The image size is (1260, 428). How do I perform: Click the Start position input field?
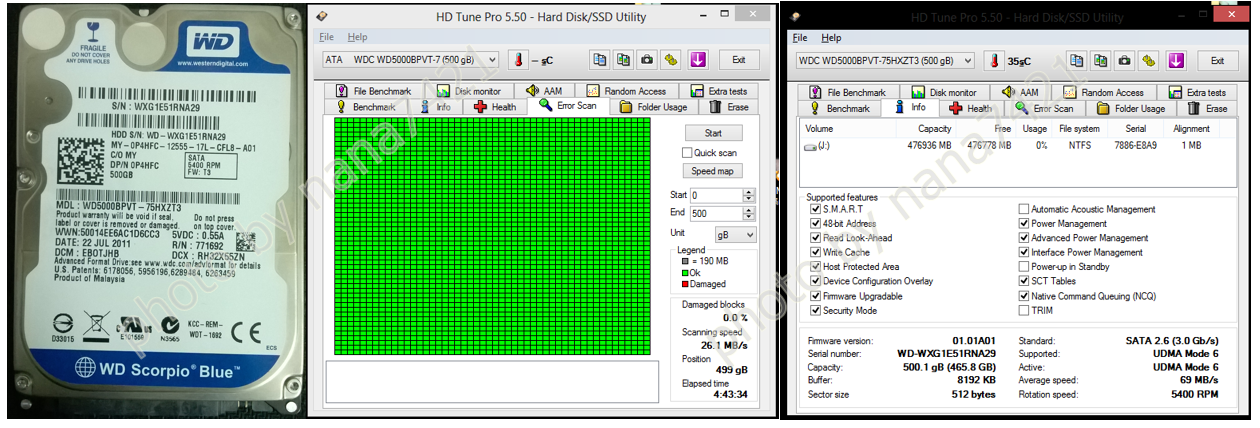(x=716, y=195)
